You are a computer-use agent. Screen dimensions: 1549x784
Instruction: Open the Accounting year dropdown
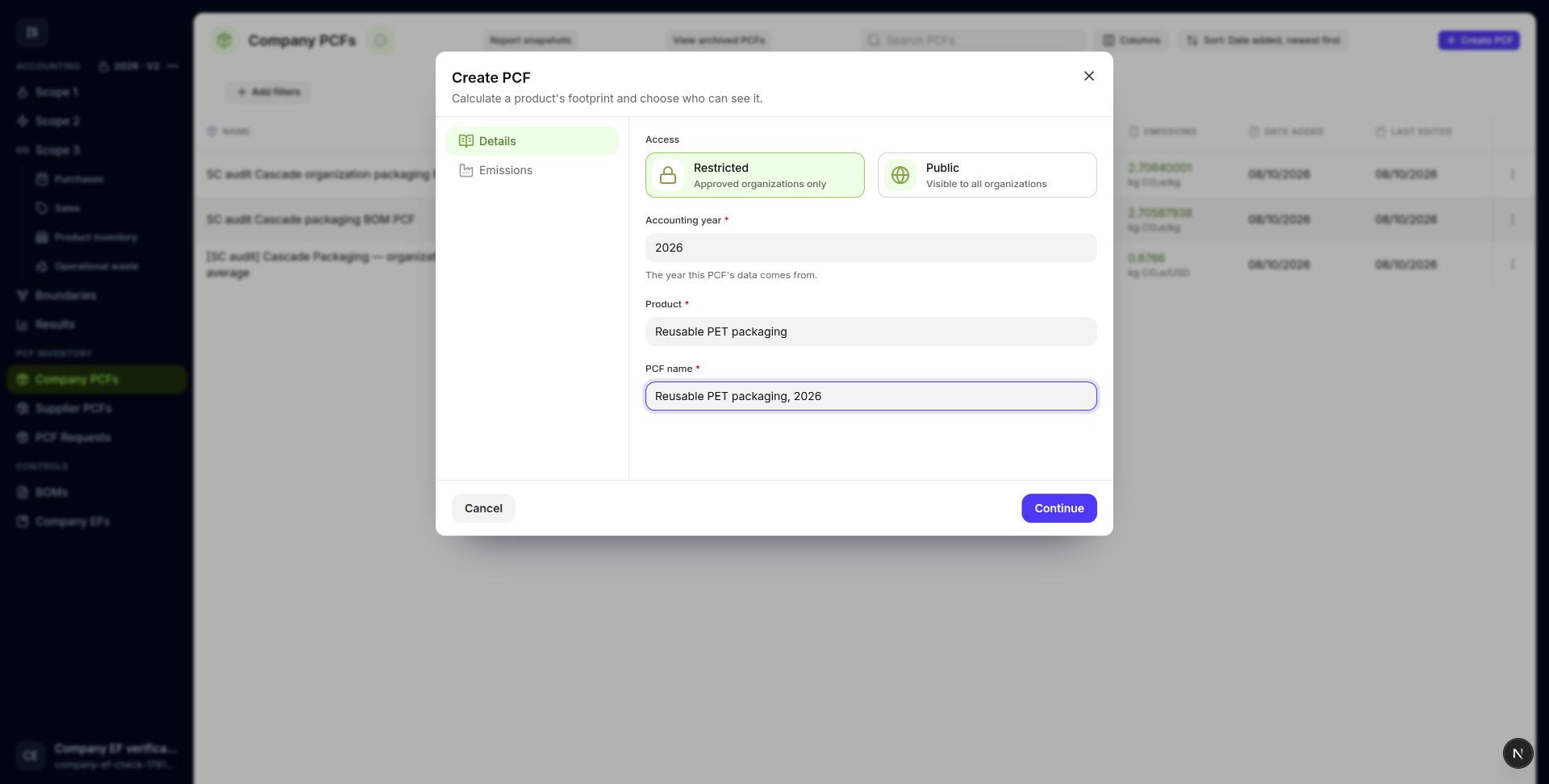pyautogui.click(x=871, y=248)
